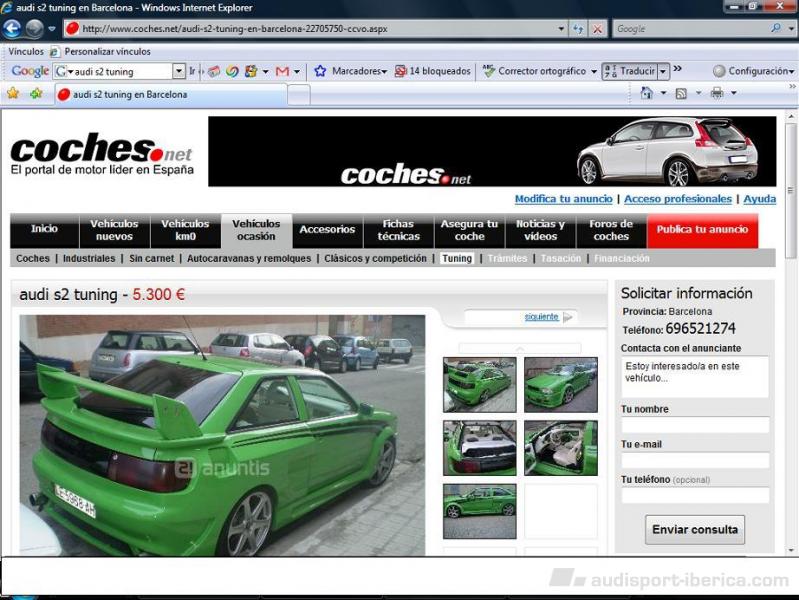The height and width of the screenshot is (600, 799).
Task: Click the RSS feeds icon
Action: 681,93
